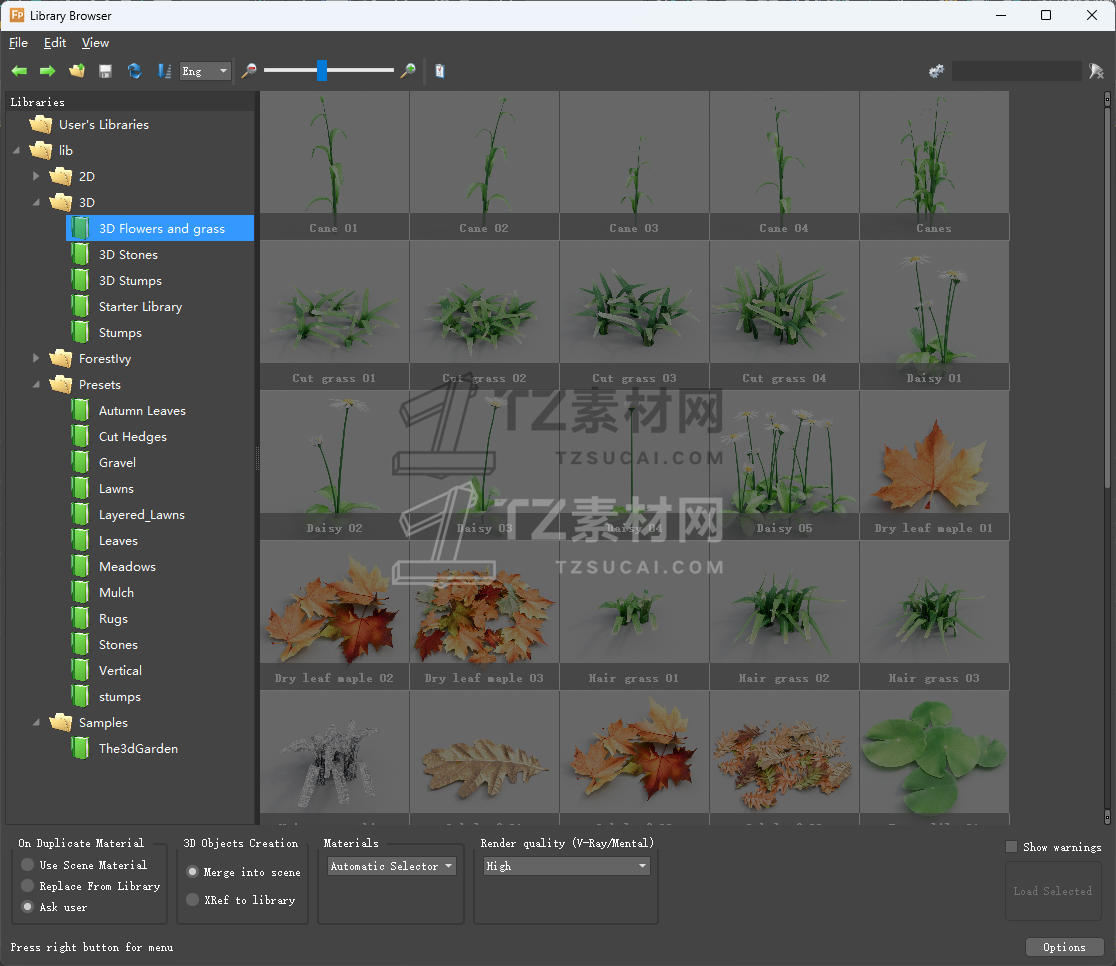Click the zoom out magnifier icon
This screenshot has width=1116, height=966.
249,71
